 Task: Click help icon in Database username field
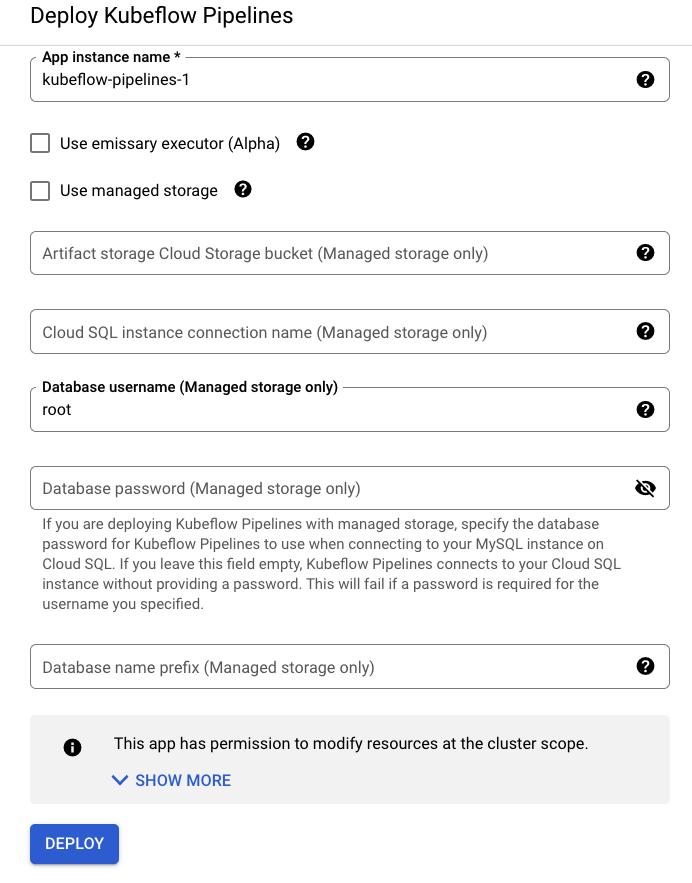646,409
